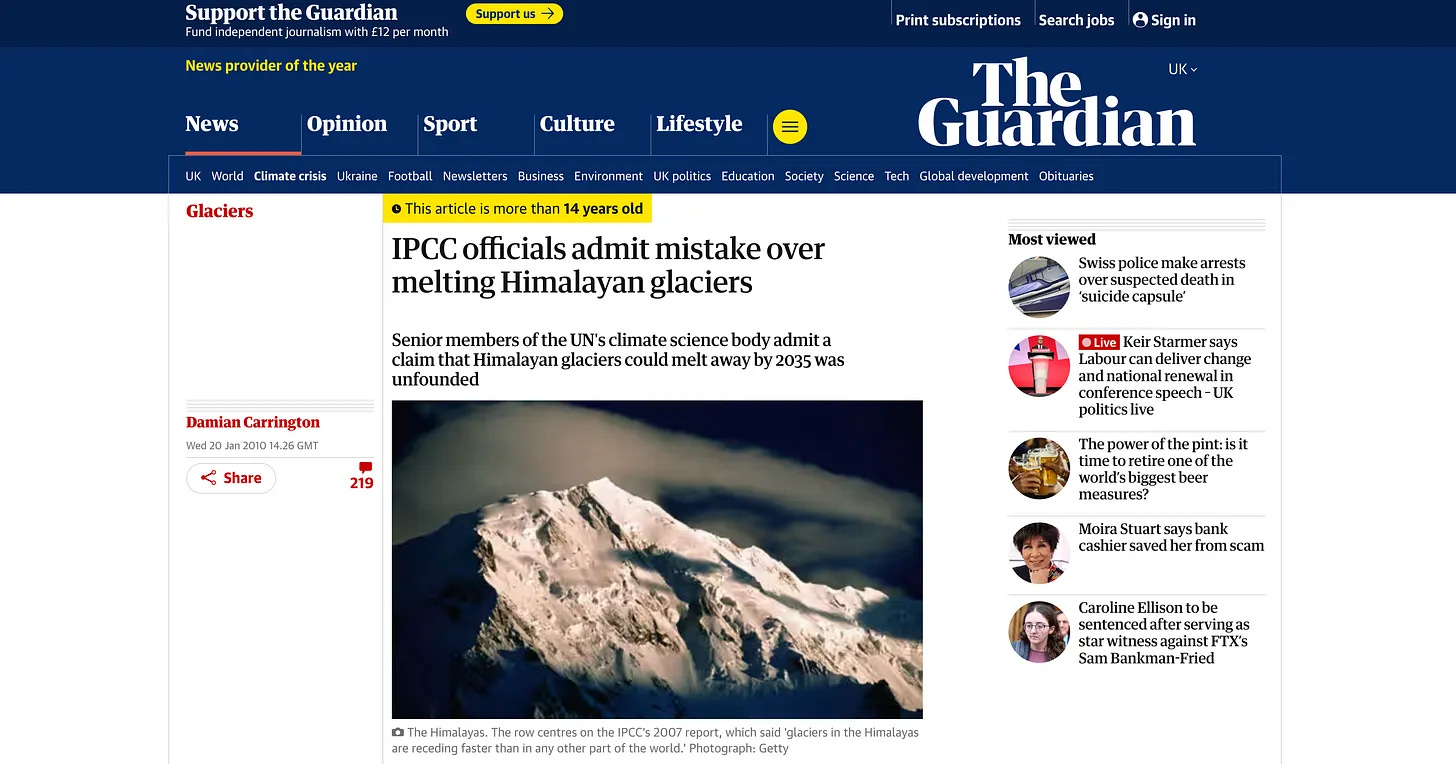
Task: Open the Sport section tab
Action: coord(450,124)
